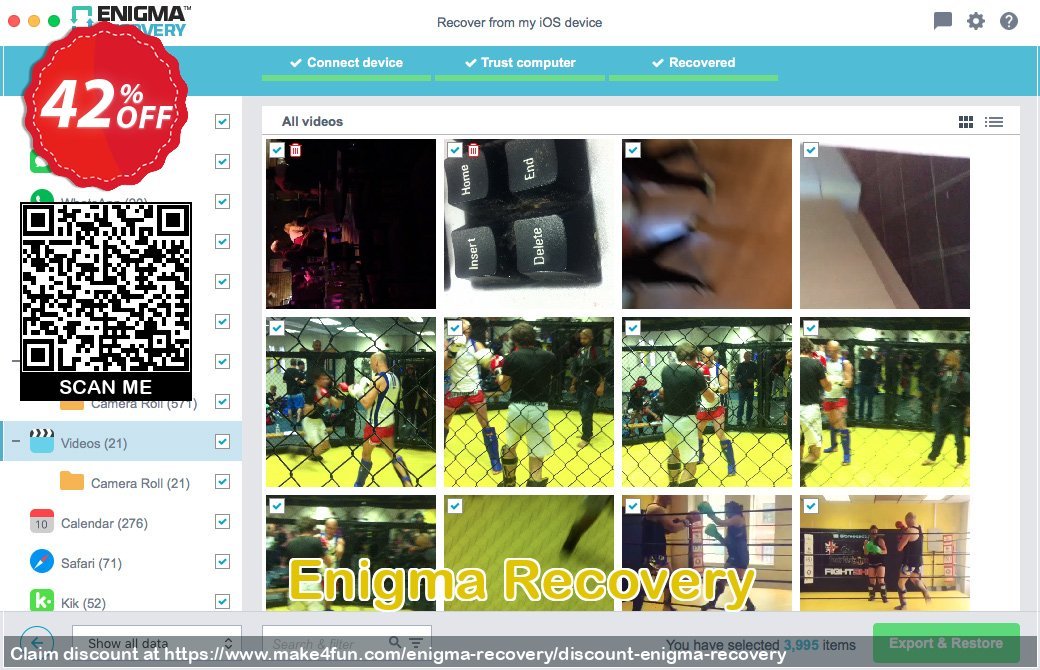Open fourth cage fight thumbnail in second row
The height and width of the screenshot is (670, 1040).
click(885, 402)
